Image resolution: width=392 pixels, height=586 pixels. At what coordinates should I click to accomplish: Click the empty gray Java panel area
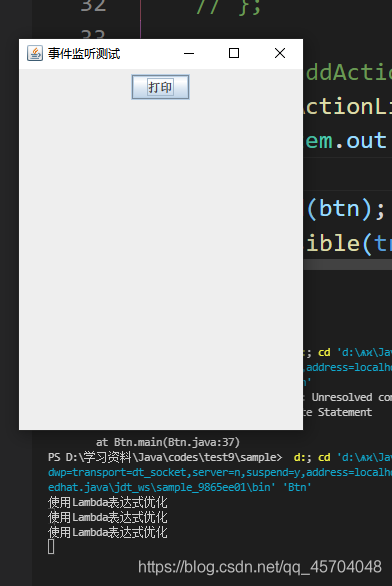tap(161, 262)
